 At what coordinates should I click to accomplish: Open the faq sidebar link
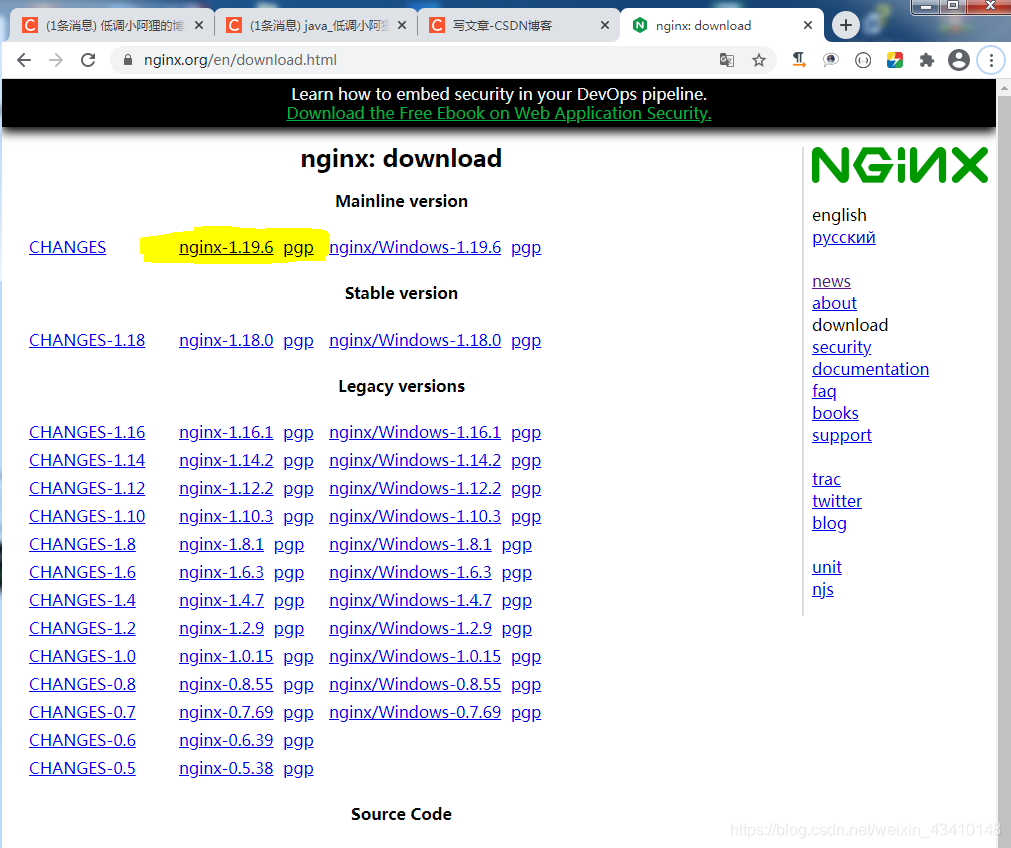tap(825, 391)
